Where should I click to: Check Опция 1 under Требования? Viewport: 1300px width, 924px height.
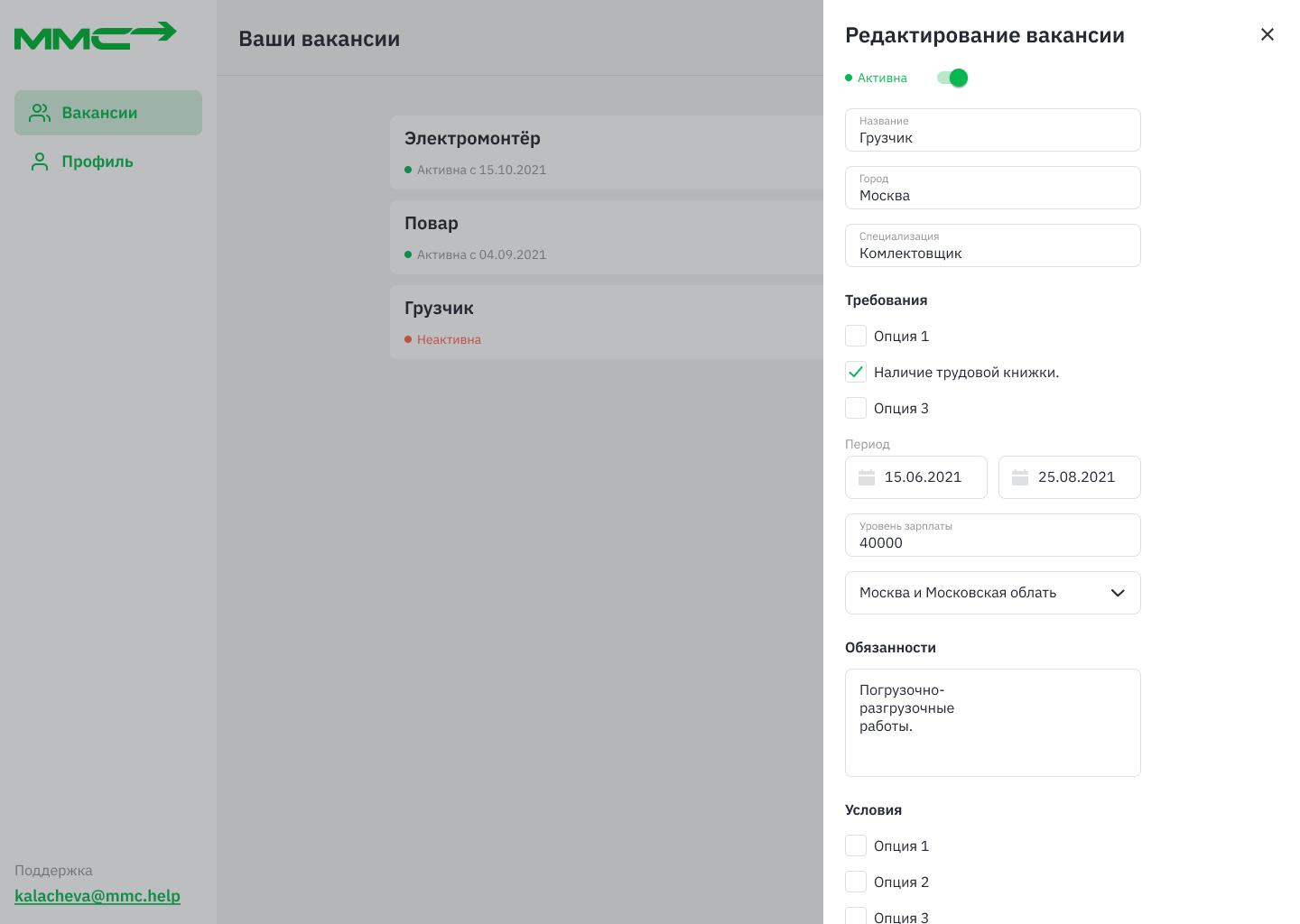point(856,336)
